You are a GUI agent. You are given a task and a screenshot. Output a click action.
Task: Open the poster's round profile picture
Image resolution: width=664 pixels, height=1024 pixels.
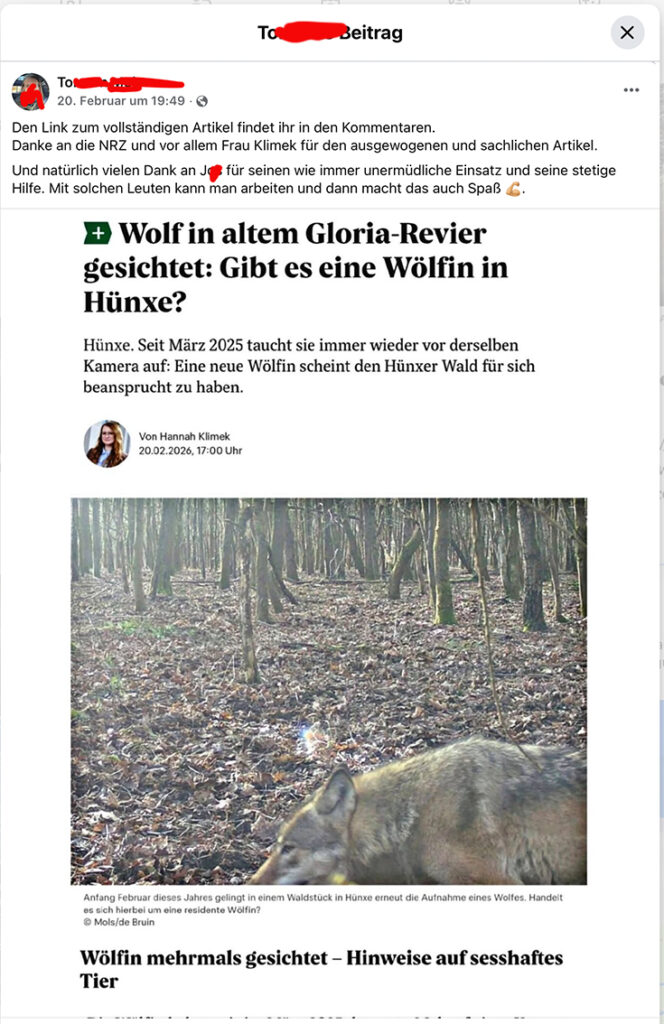click(x=30, y=91)
